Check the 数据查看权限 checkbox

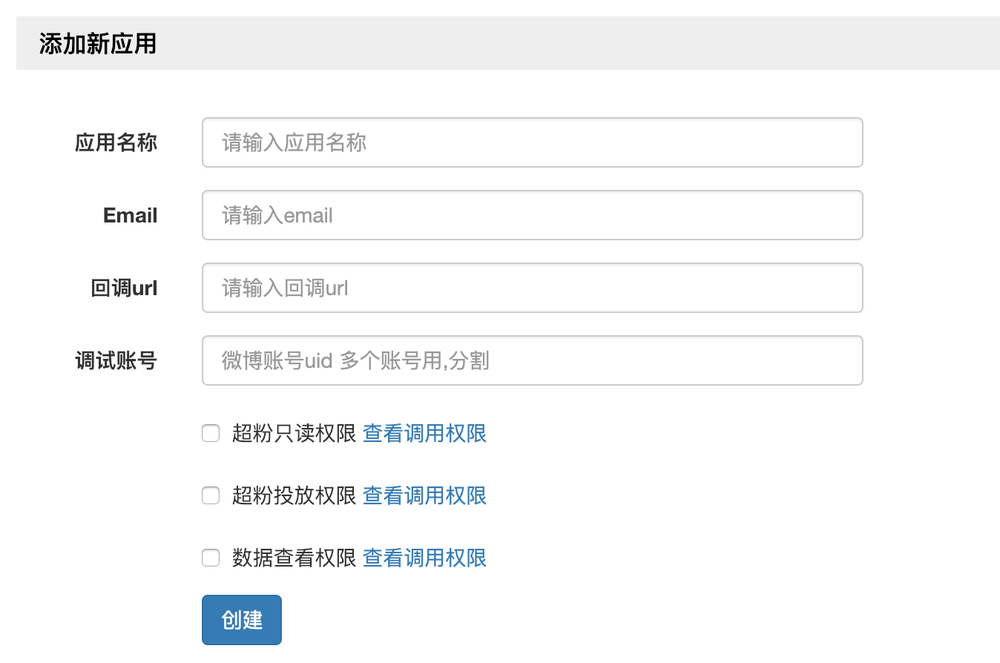click(x=211, y=558)
